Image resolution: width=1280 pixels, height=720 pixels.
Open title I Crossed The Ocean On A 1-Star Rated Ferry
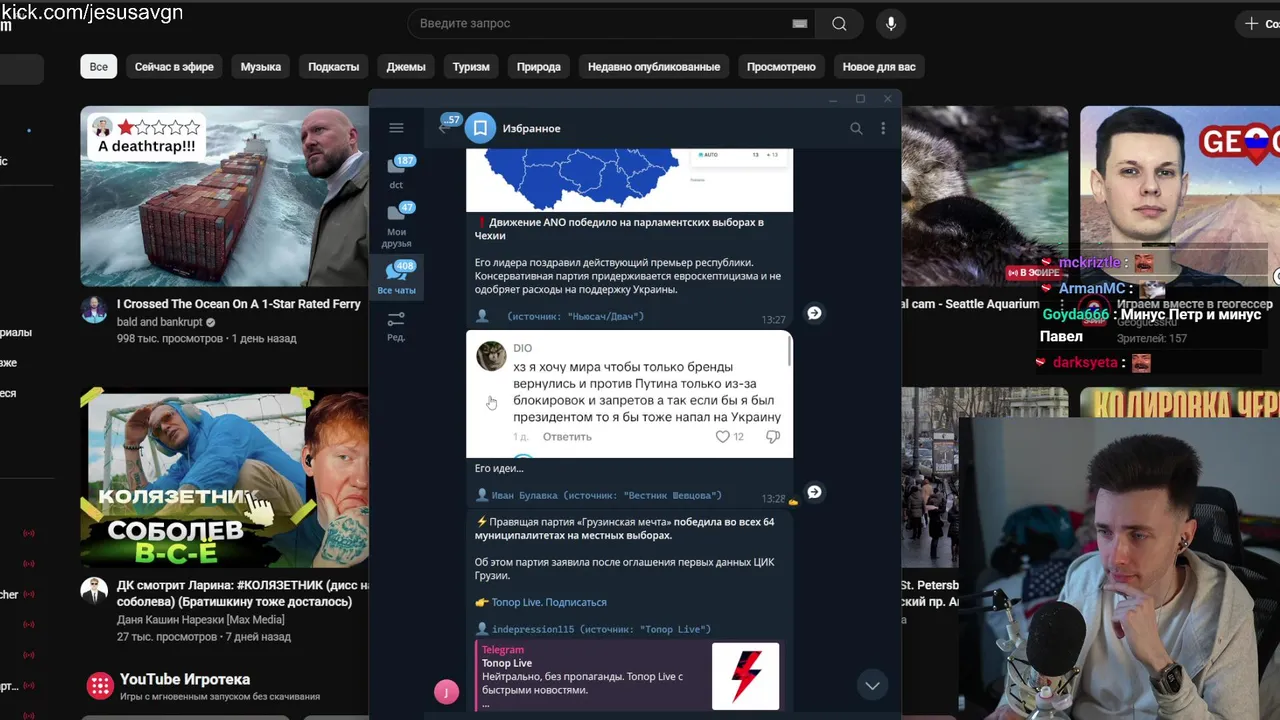pyautogui.click(x=239, y=304)
